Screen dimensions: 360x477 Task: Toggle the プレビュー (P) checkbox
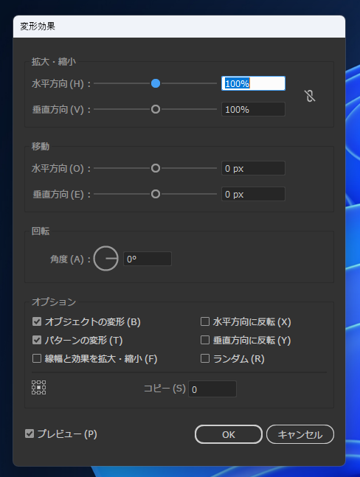pyautogui.click(x=29, y=434)
